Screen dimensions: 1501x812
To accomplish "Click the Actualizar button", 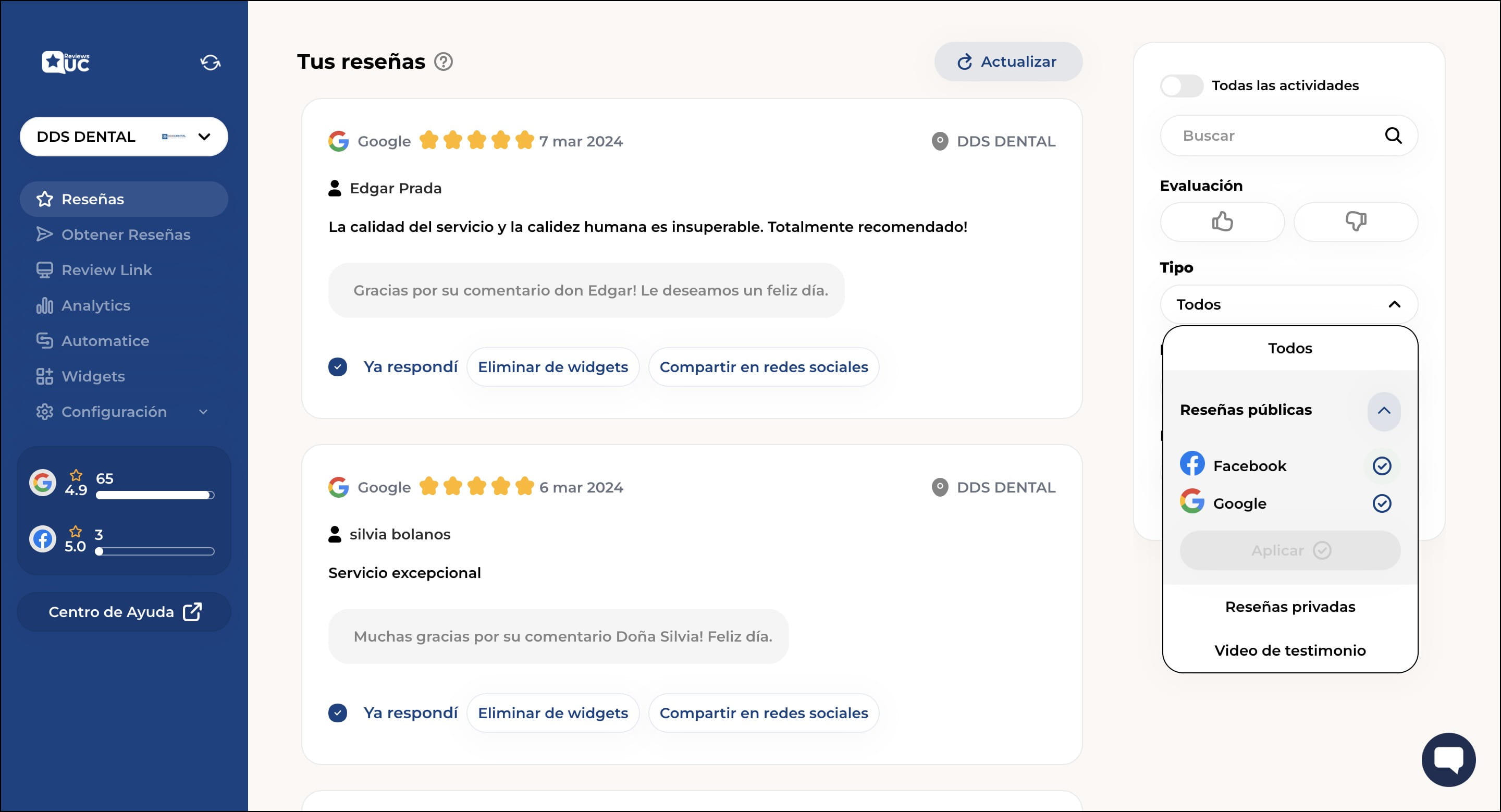I will [x=1008, y=61].
